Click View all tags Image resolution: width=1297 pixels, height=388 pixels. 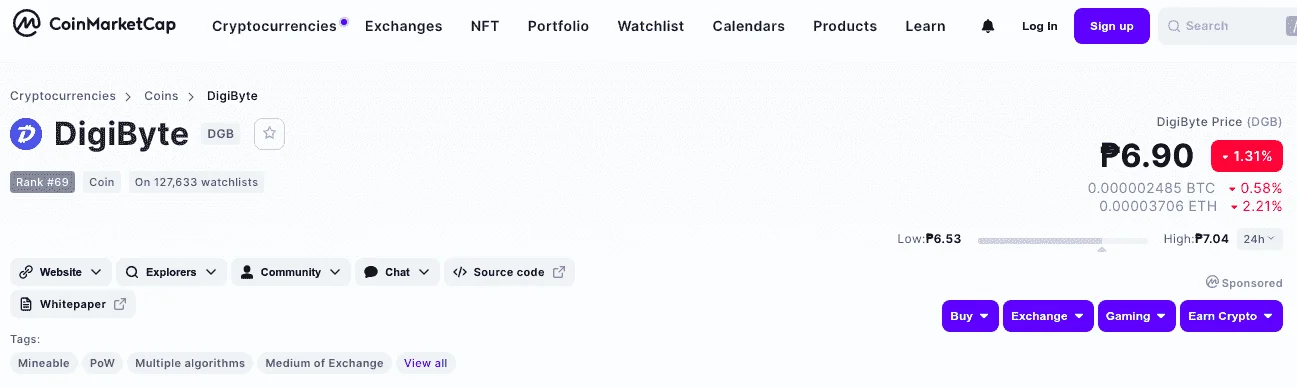tap(426, 363)
